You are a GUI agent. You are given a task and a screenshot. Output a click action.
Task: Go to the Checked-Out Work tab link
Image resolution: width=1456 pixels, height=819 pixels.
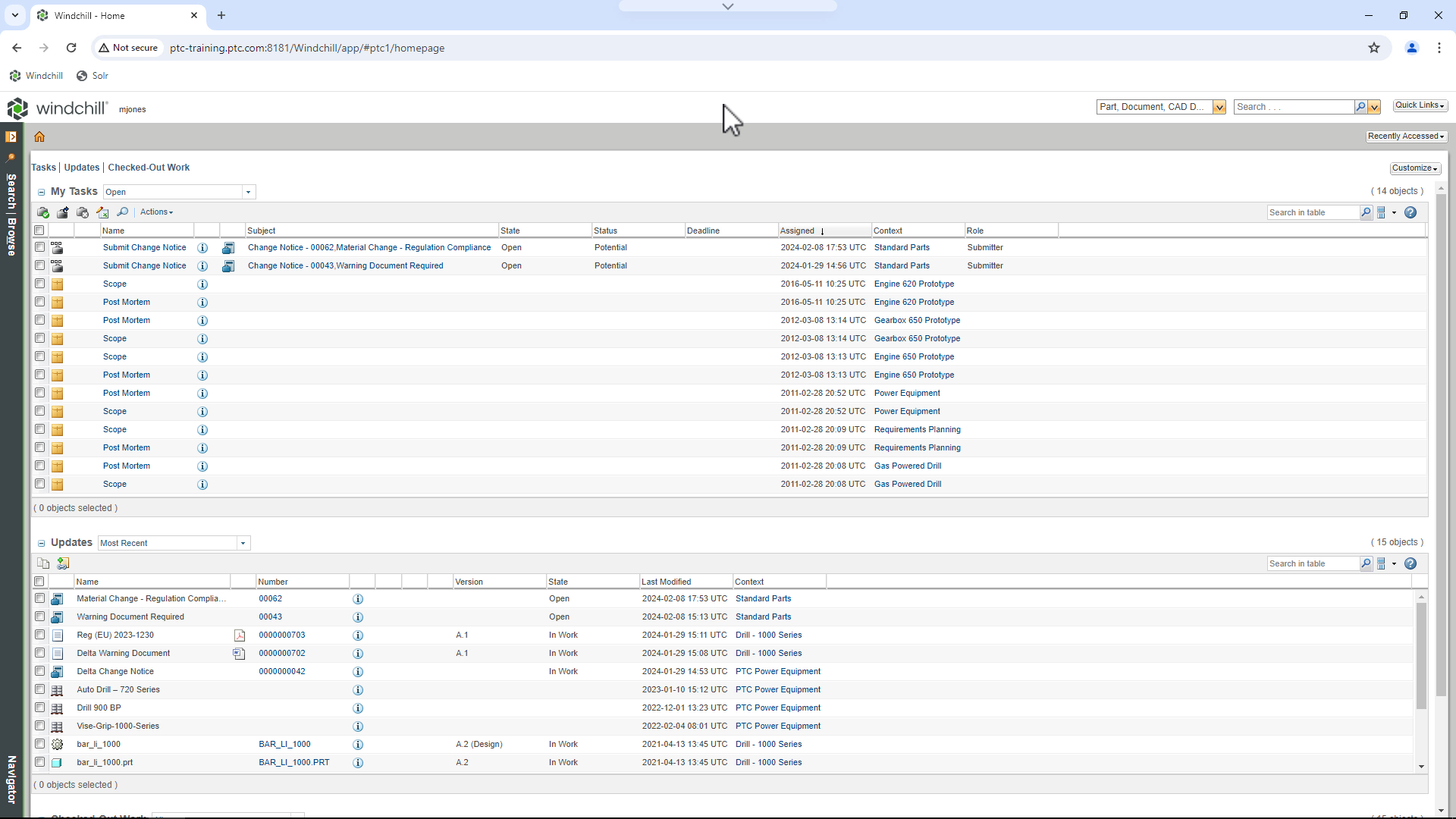click(149, 168)
